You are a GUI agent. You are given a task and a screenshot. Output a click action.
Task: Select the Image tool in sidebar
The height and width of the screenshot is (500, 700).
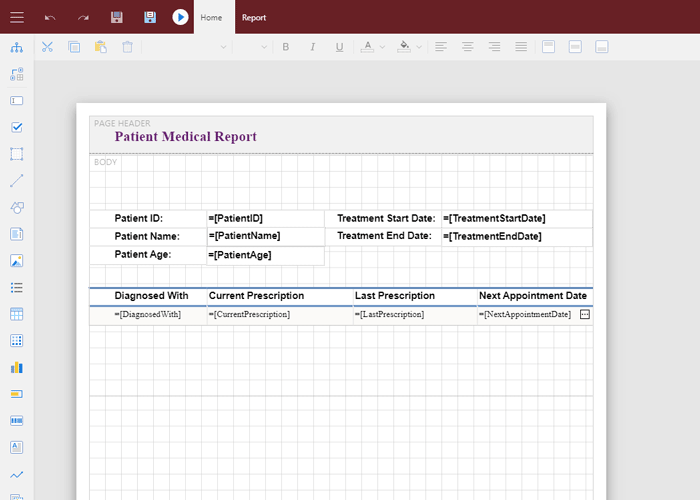point(16,261)
